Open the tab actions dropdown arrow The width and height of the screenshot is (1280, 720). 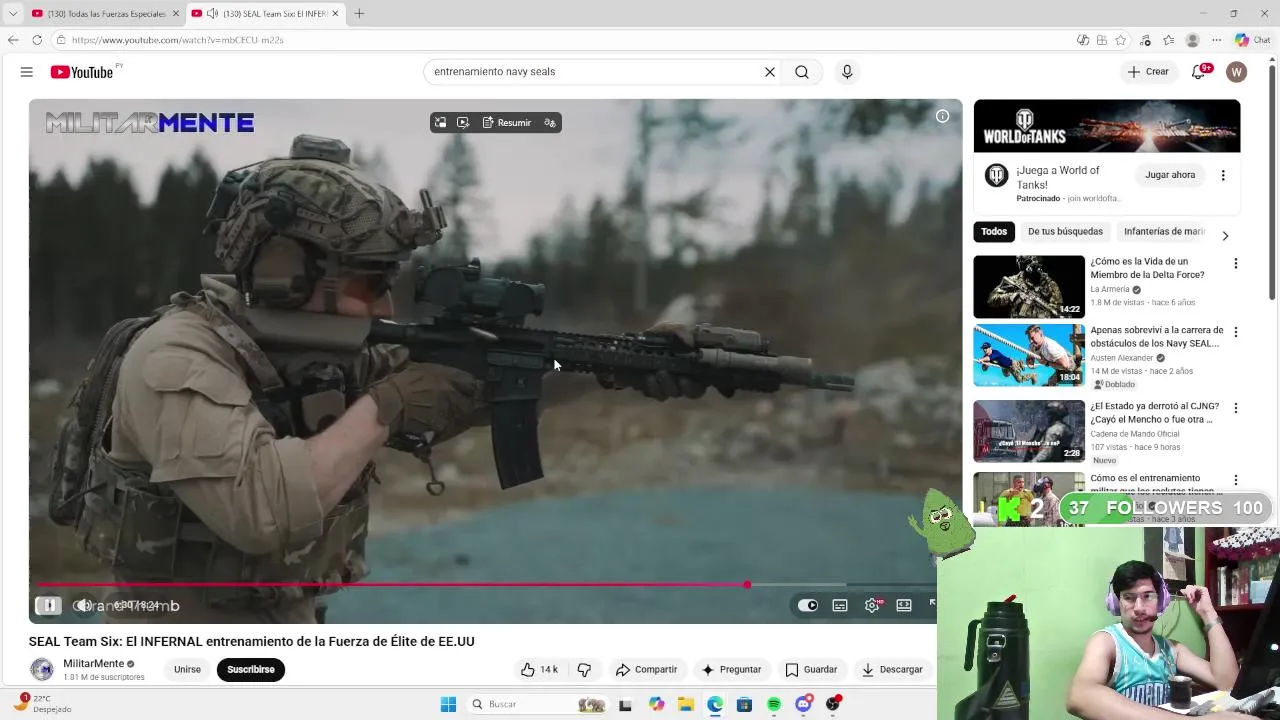(x=13, y=13)
